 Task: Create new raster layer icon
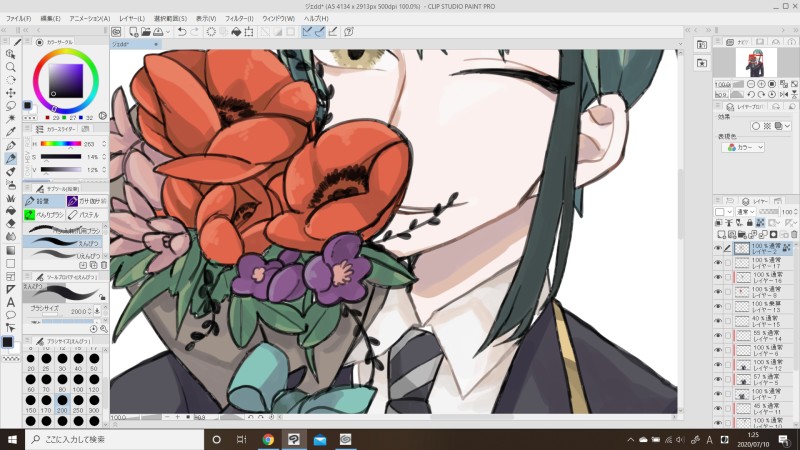(721, 235)
